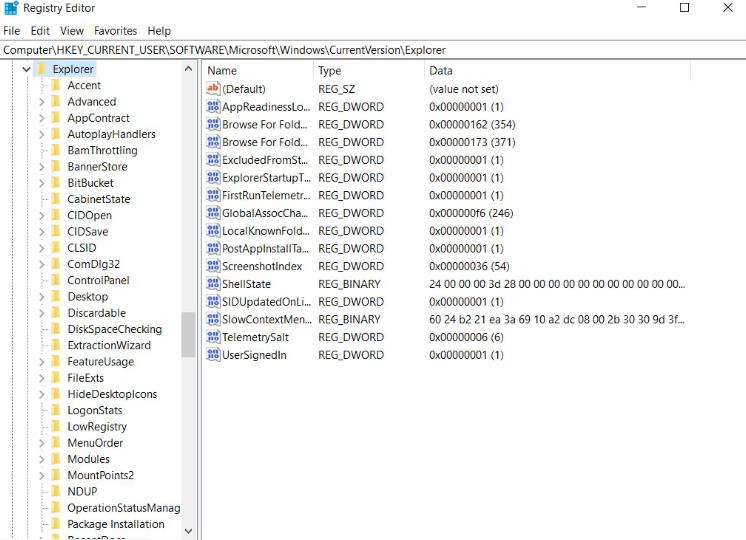Click the tree pane scroll up arrow
This screenshot has width=746, height=540.
188,69
